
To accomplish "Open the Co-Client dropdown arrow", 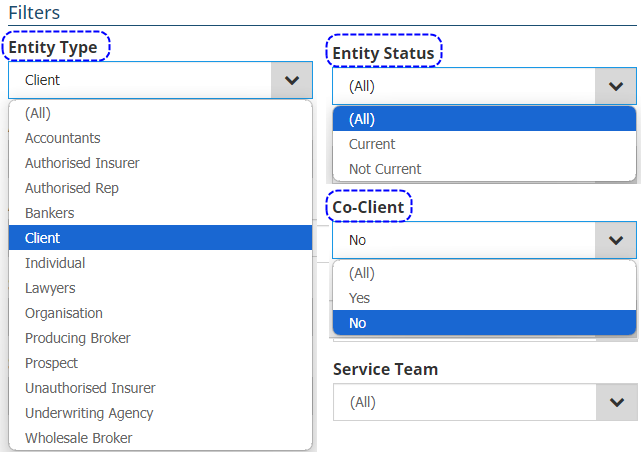I will point(615,240).
